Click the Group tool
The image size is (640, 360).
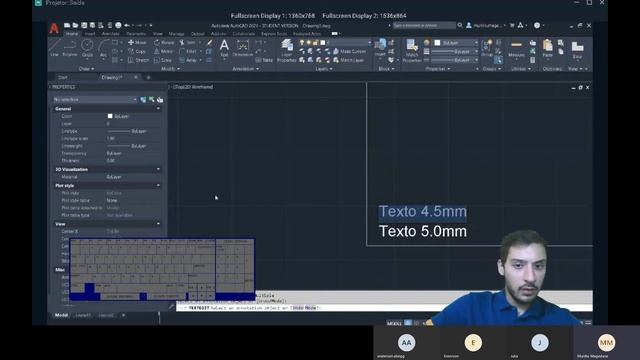[x=487, y=48]
